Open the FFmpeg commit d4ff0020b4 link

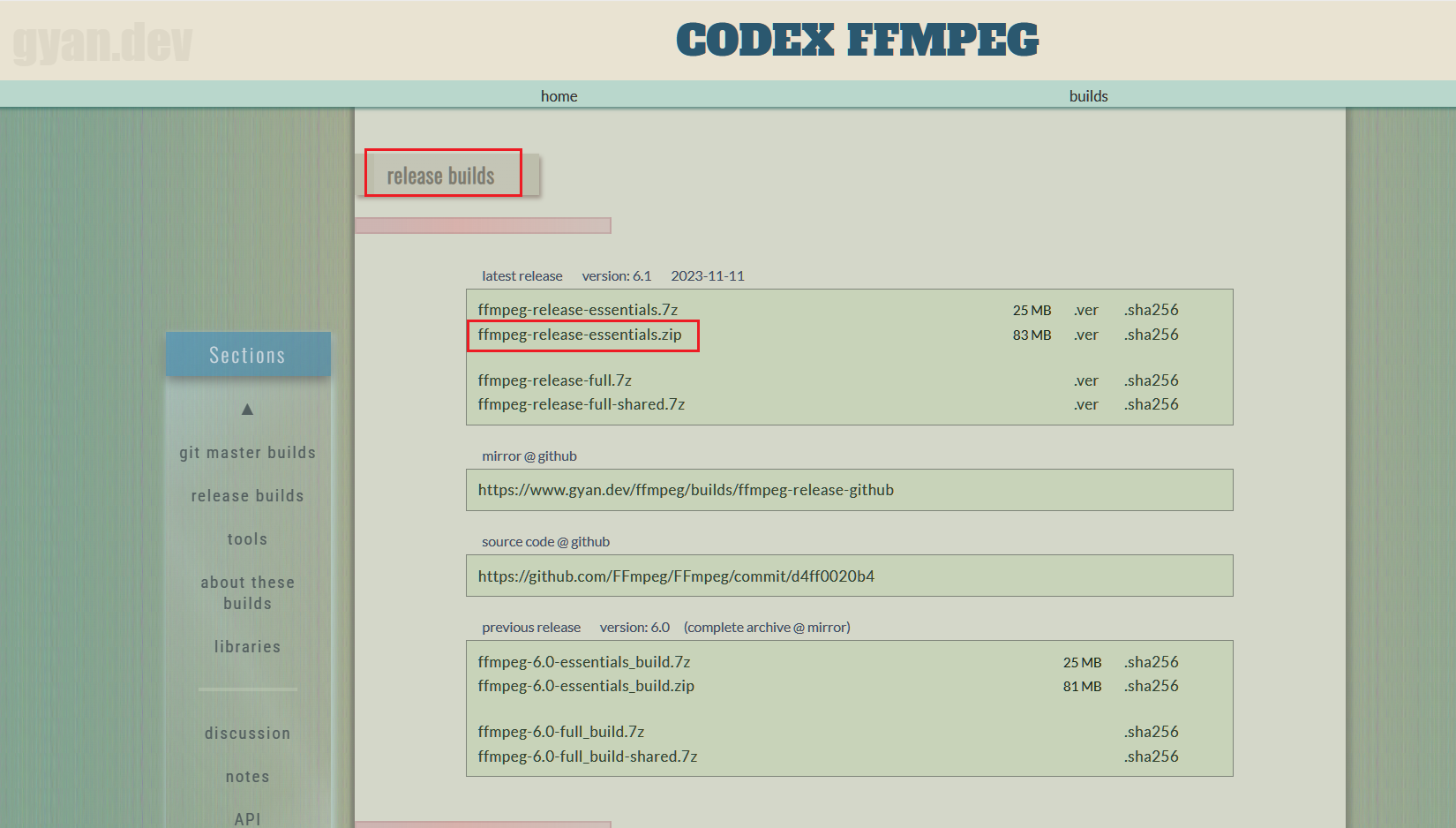676,576
